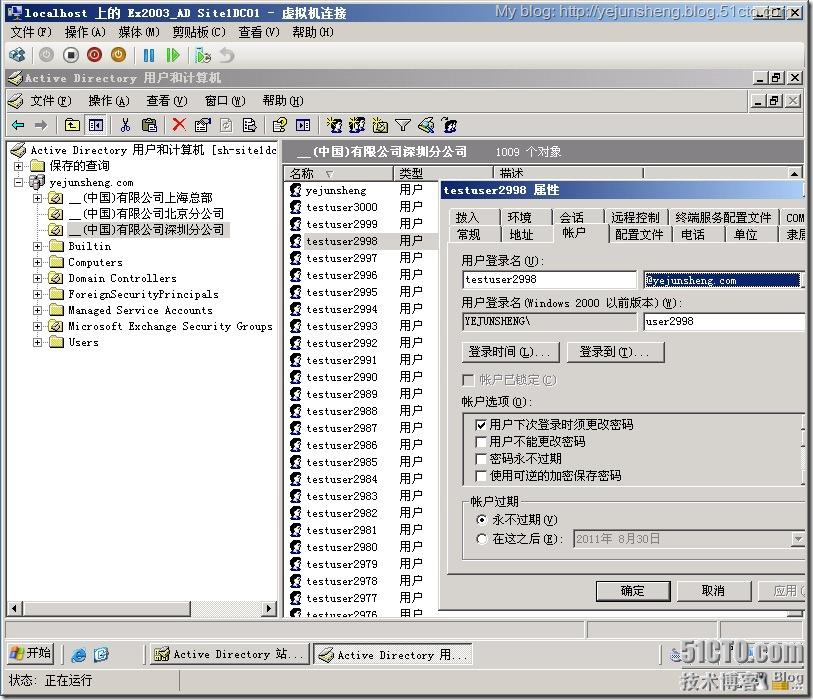Switch to 配置文件 tab
The height and width of the screenshot is (700, 813).
(639, 235)
